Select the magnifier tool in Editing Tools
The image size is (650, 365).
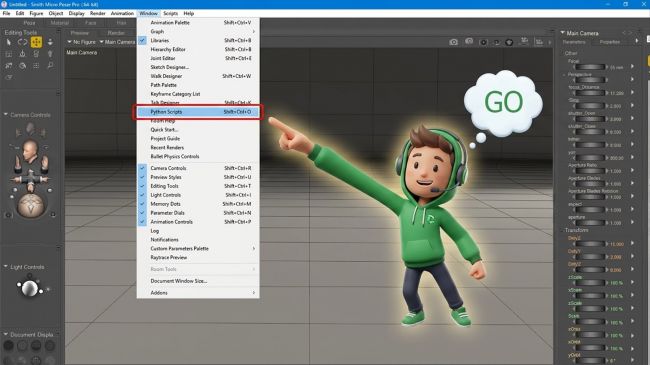click(x=50, y=66)
